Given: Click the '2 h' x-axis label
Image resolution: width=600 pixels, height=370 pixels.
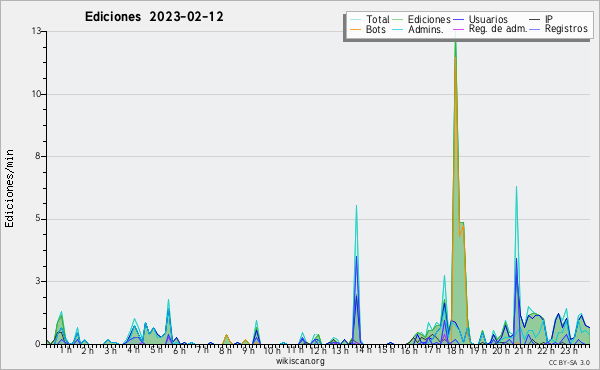Looking at the screenshot, I should click(x=88, y=350).
